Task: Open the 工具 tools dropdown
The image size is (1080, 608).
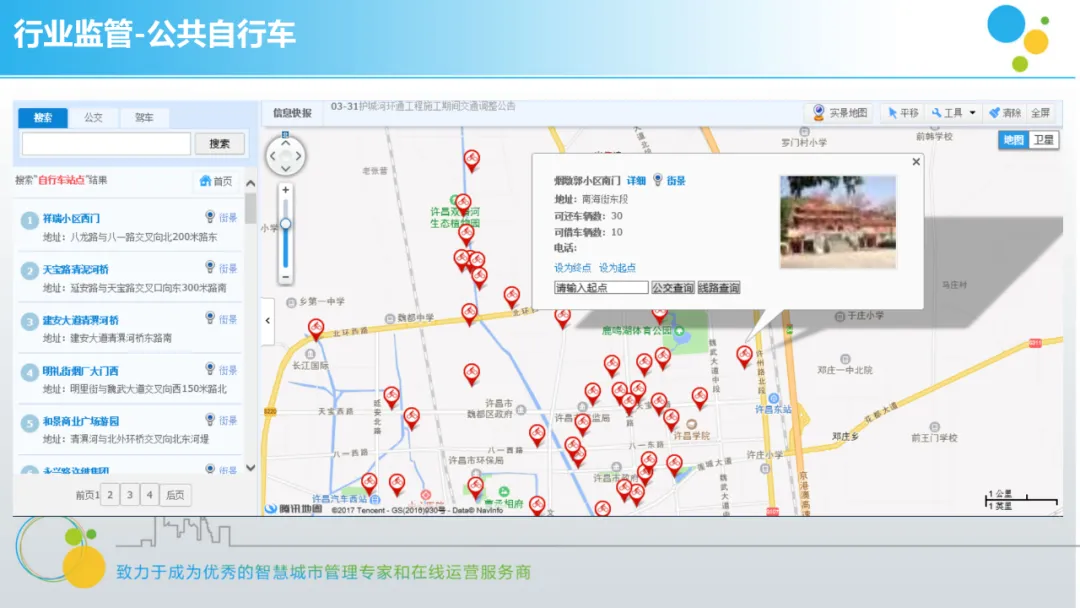Action: click(953, 113)
